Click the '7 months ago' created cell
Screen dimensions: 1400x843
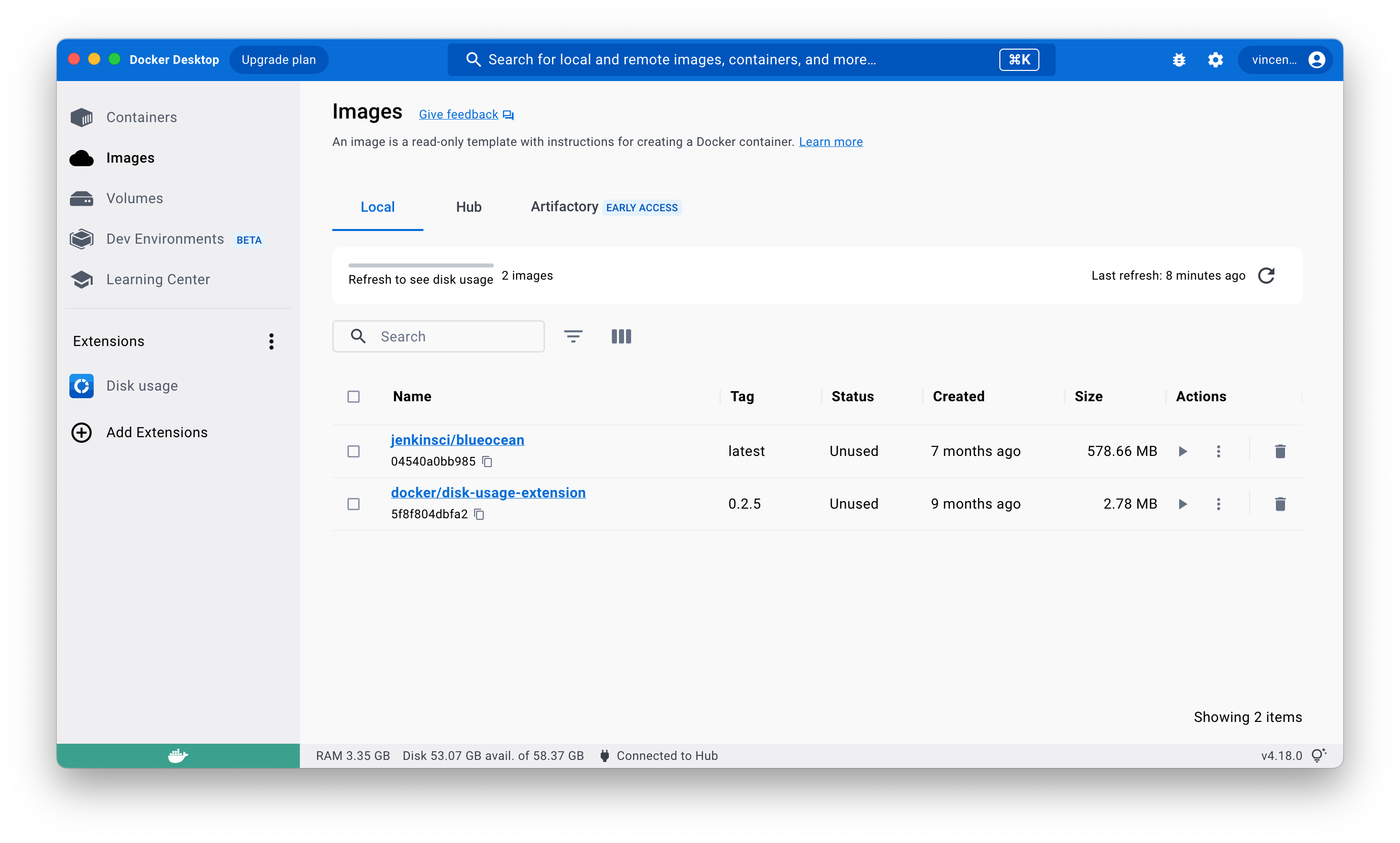(x=975, y=451)
